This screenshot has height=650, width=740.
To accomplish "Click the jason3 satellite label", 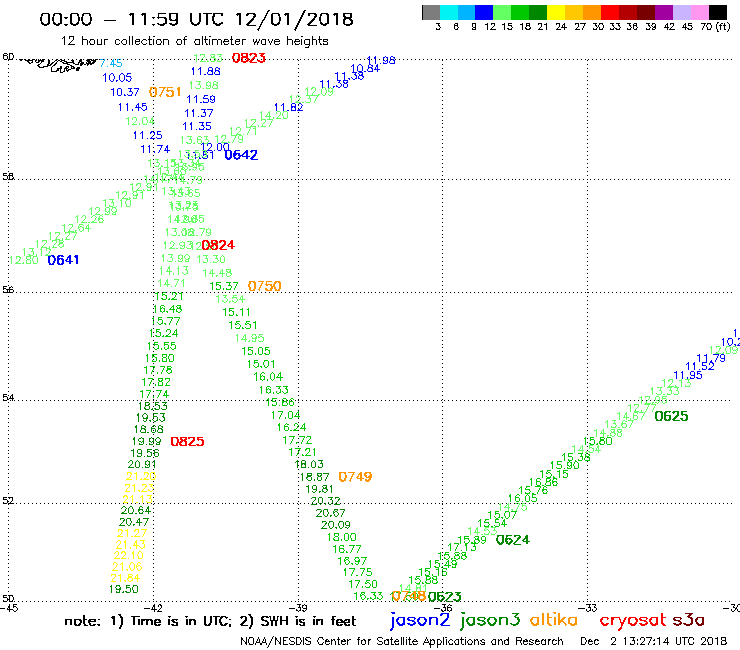I will point(490,620).
